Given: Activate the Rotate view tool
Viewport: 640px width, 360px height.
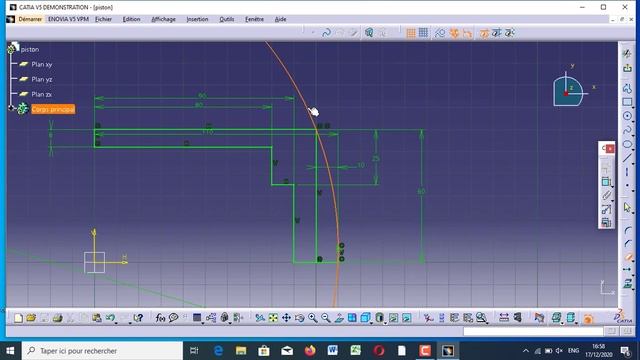Looking at the screenshot, I should click(x=299, y=318).
